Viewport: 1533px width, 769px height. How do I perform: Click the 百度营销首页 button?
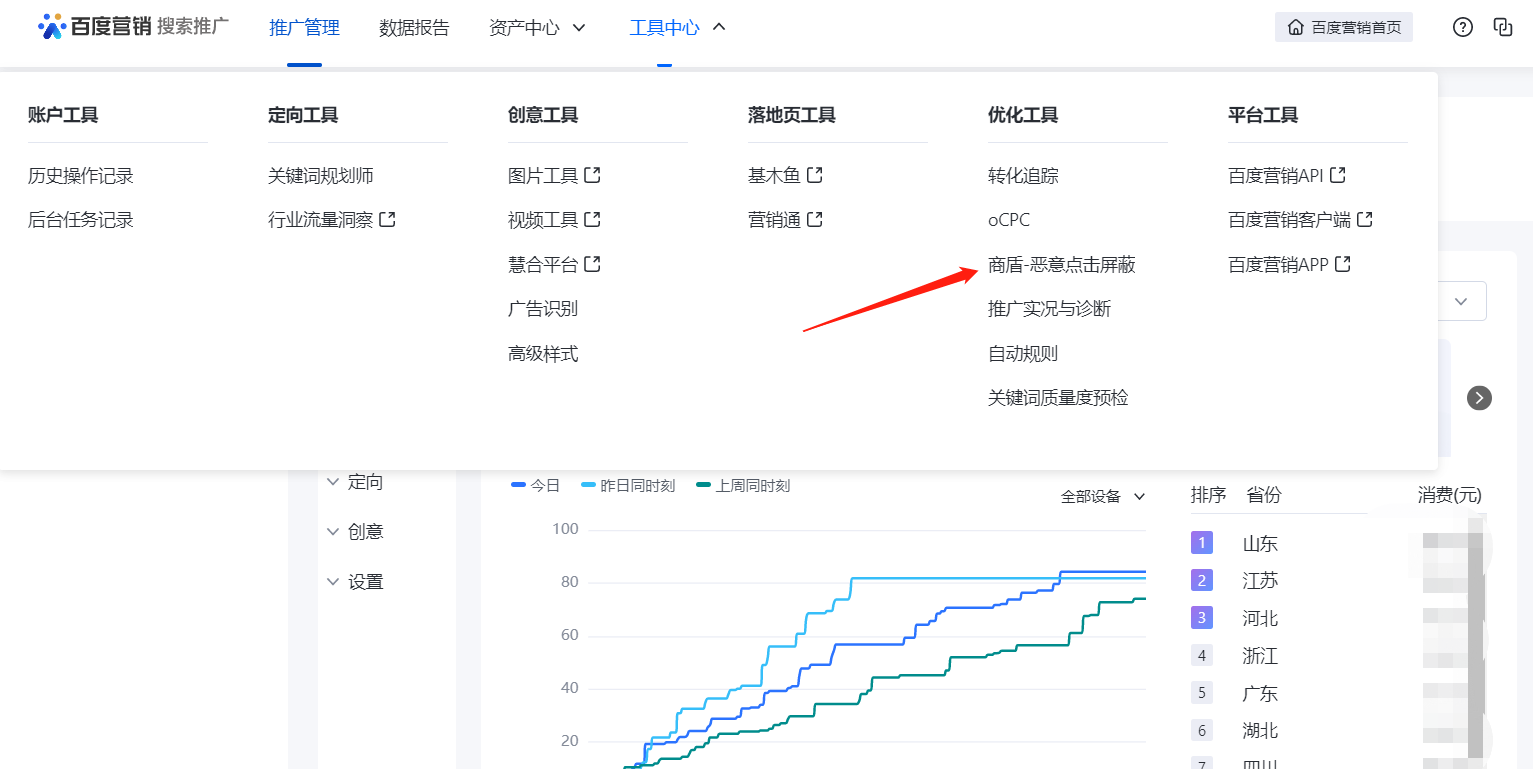[x=1344, y=27]
